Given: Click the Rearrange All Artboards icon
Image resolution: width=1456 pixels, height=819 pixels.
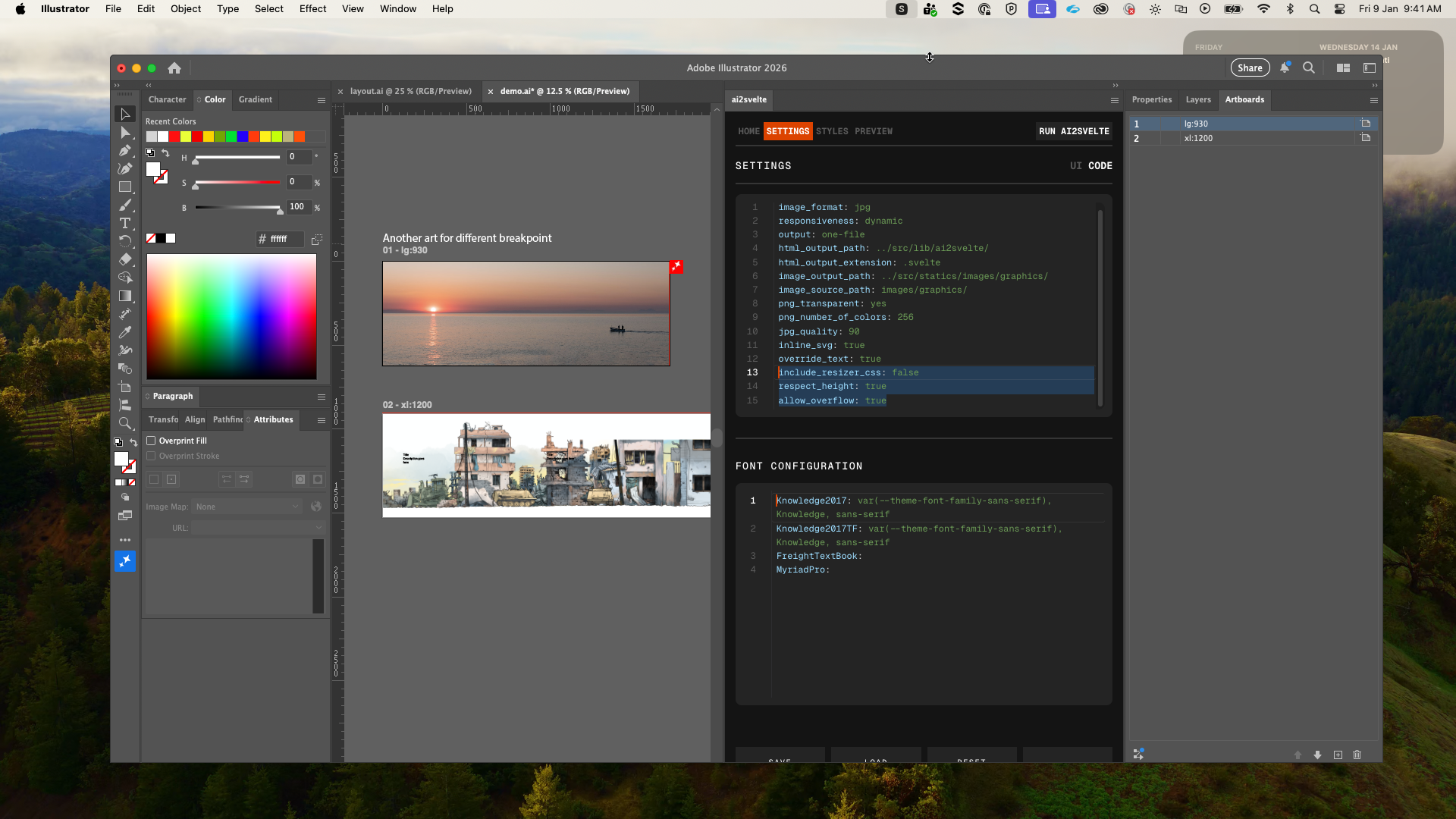Looking at the screenshot, I should click(x=1138, y=754).
